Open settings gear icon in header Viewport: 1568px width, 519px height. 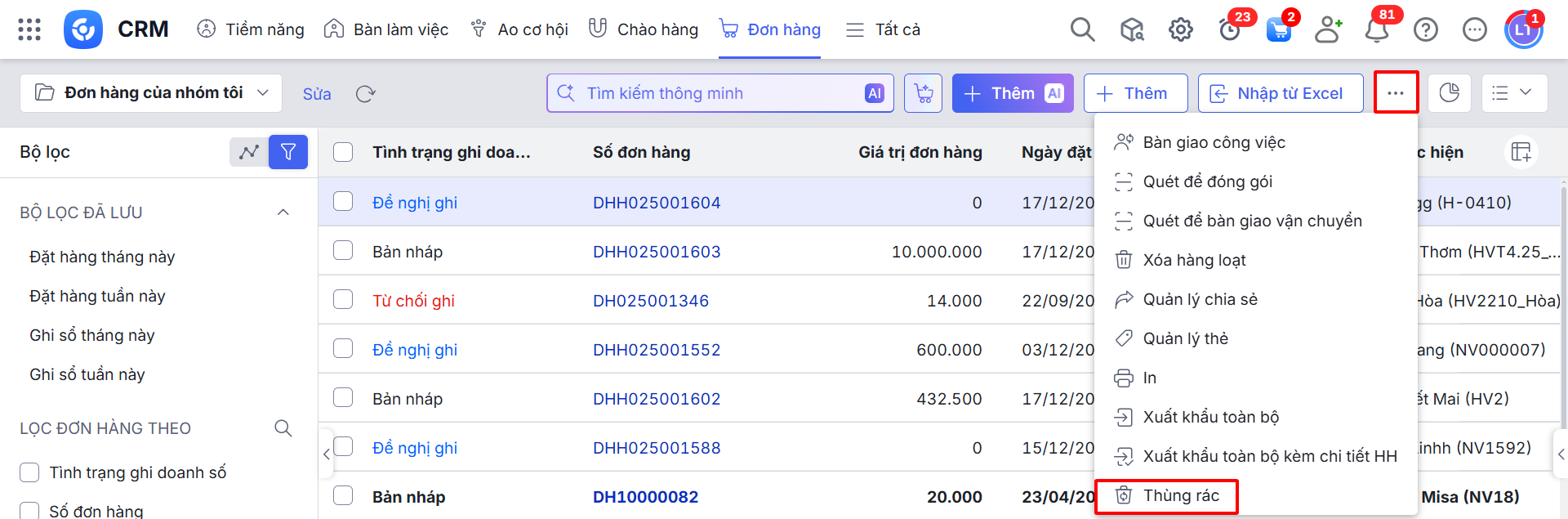[x=1180, y=30]
